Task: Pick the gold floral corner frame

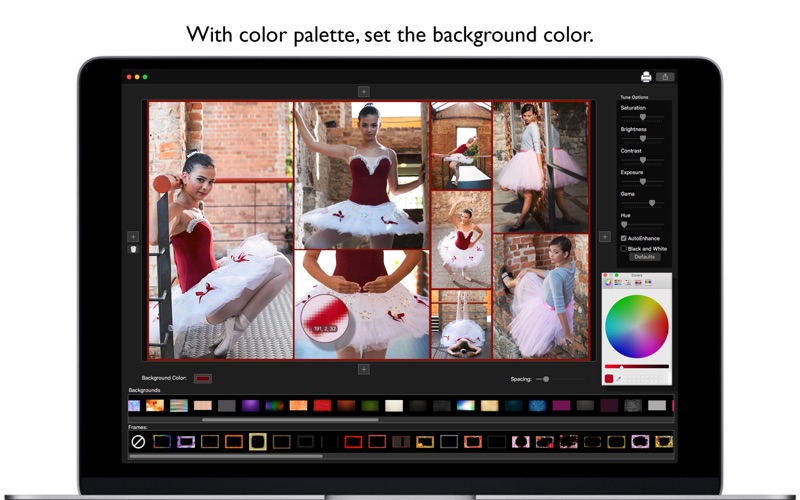Action: click(425, 442)
